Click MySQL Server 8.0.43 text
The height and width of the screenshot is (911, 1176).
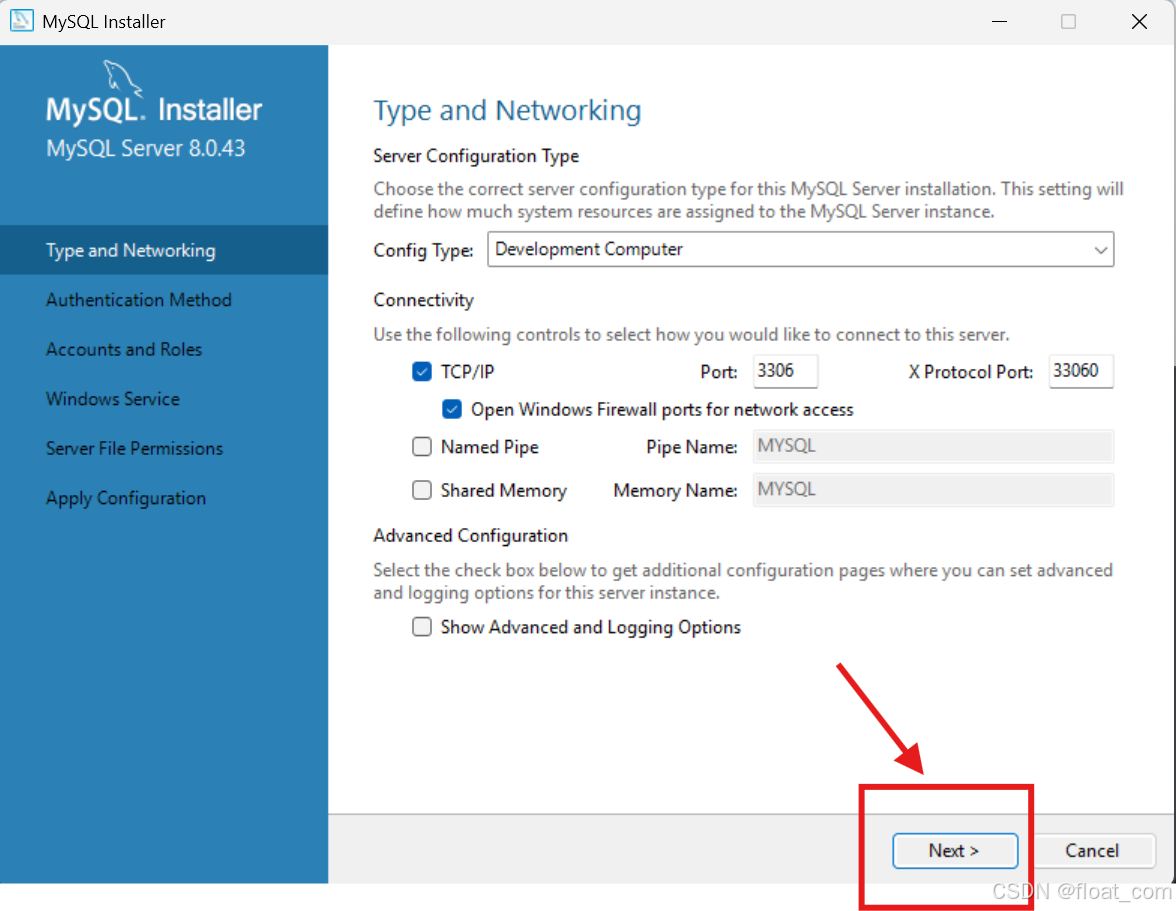pos(146,148)
